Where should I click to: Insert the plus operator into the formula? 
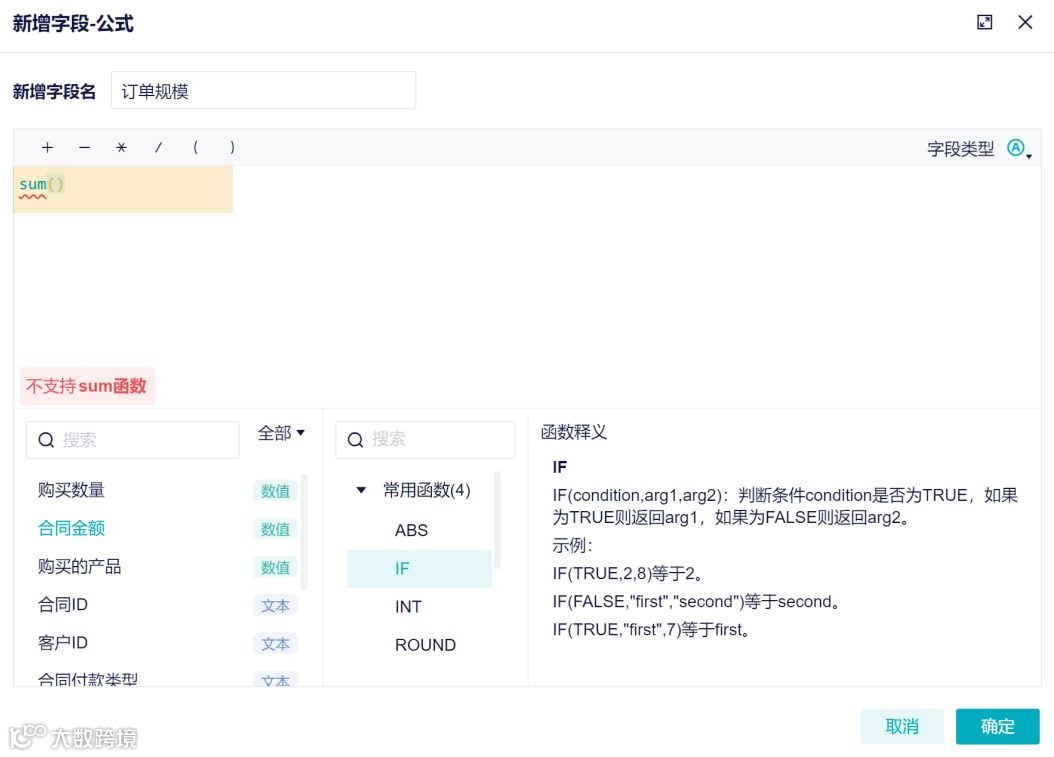tap(46, 147)
